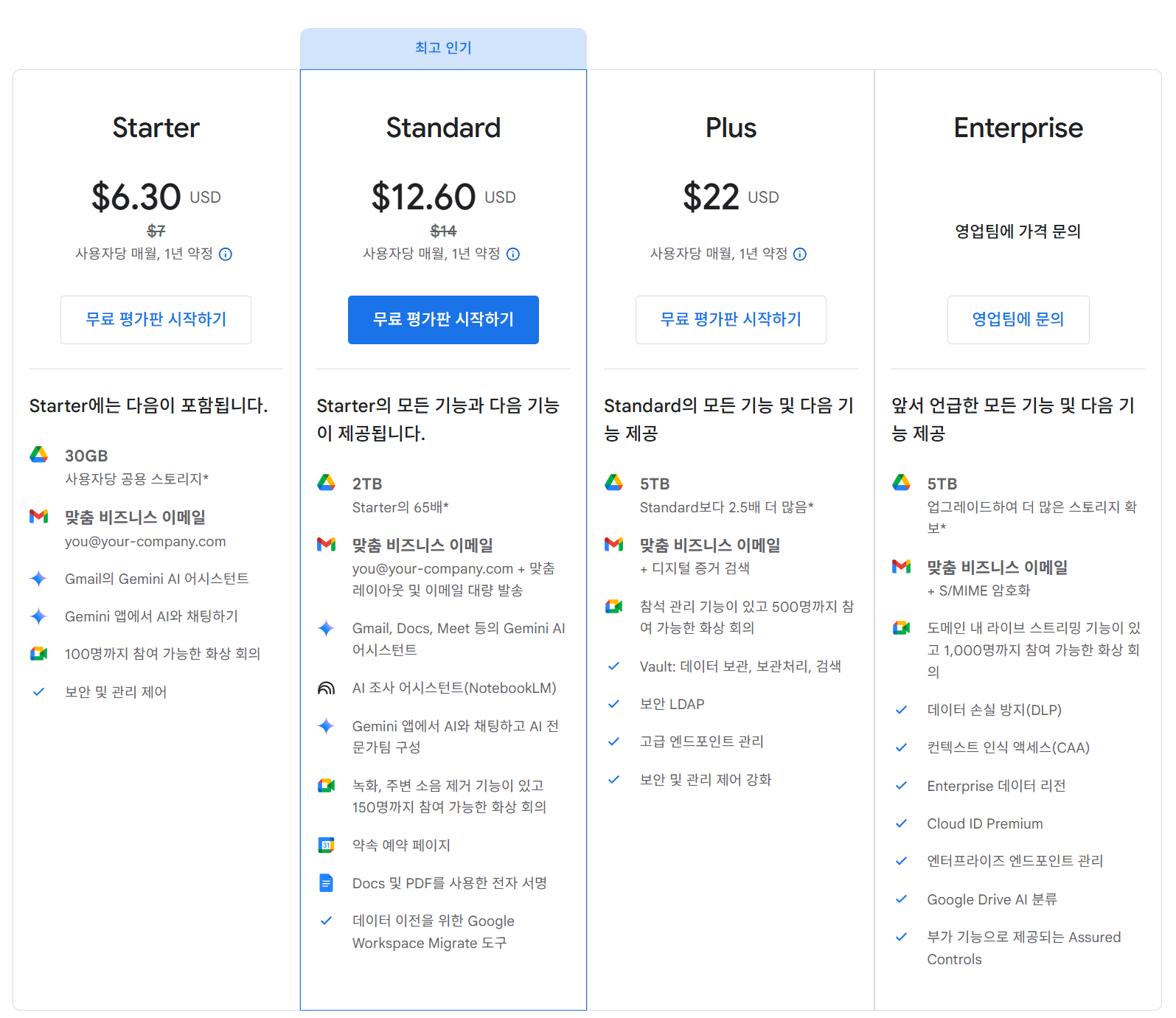Click the Gmail icon in Enterprise column
This screenshot has height=1018, width=1176.
coord(902,567)
